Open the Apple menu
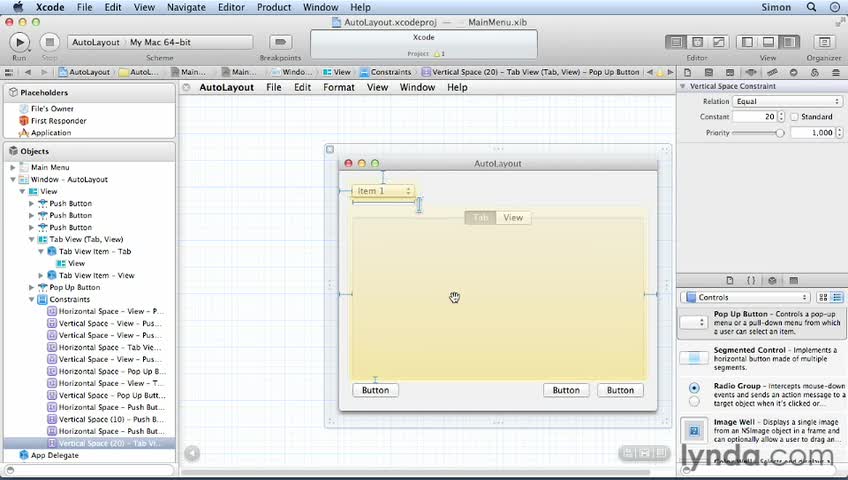The height and width of the screenshot is (480, 848). pos(18,7)
